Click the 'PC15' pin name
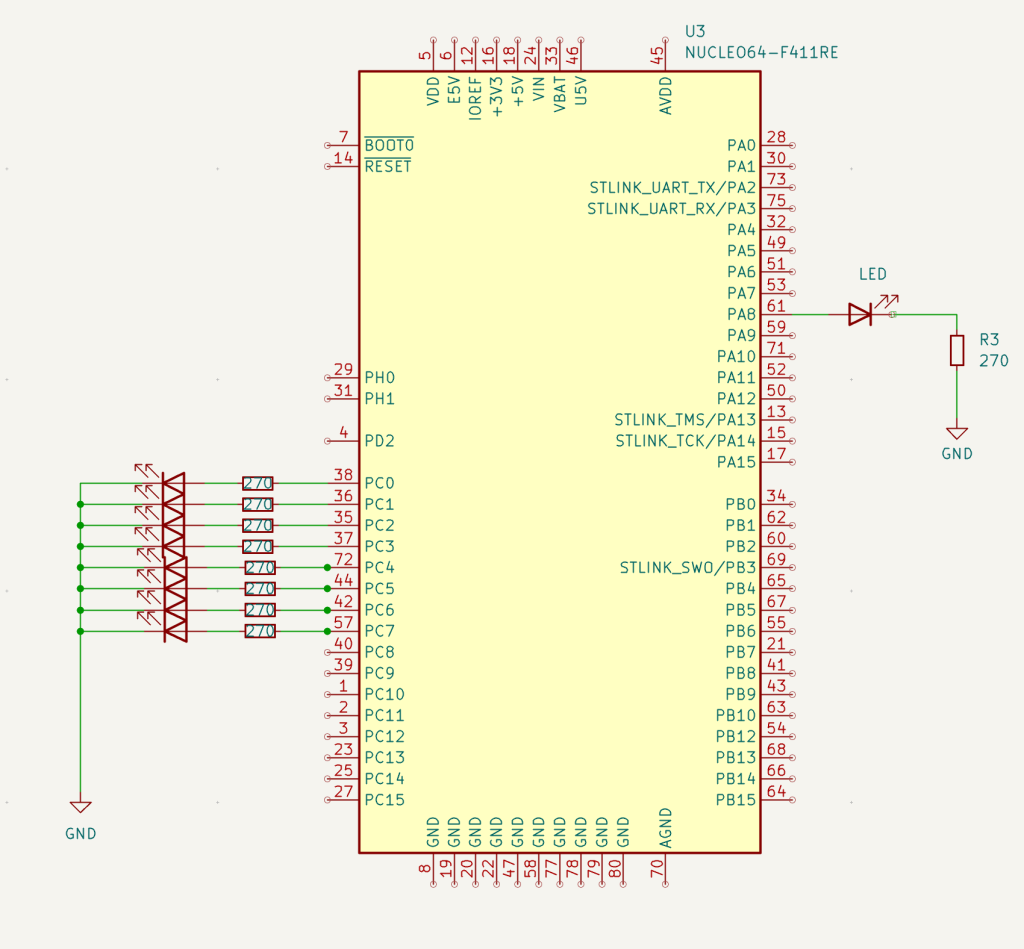The height and width of the screenshot is (949, 1024). coord(385,799)
